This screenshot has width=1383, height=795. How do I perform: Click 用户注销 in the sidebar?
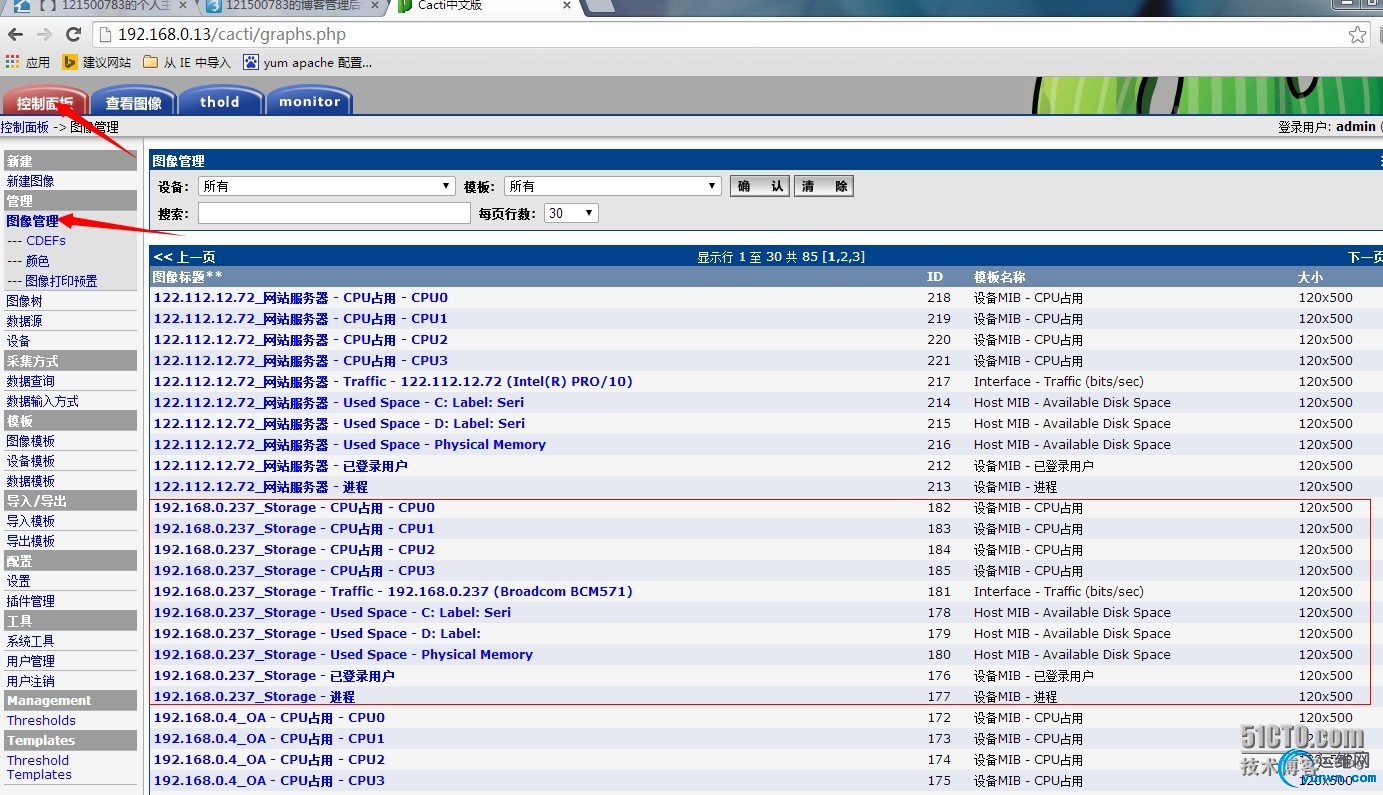point(30,681)
